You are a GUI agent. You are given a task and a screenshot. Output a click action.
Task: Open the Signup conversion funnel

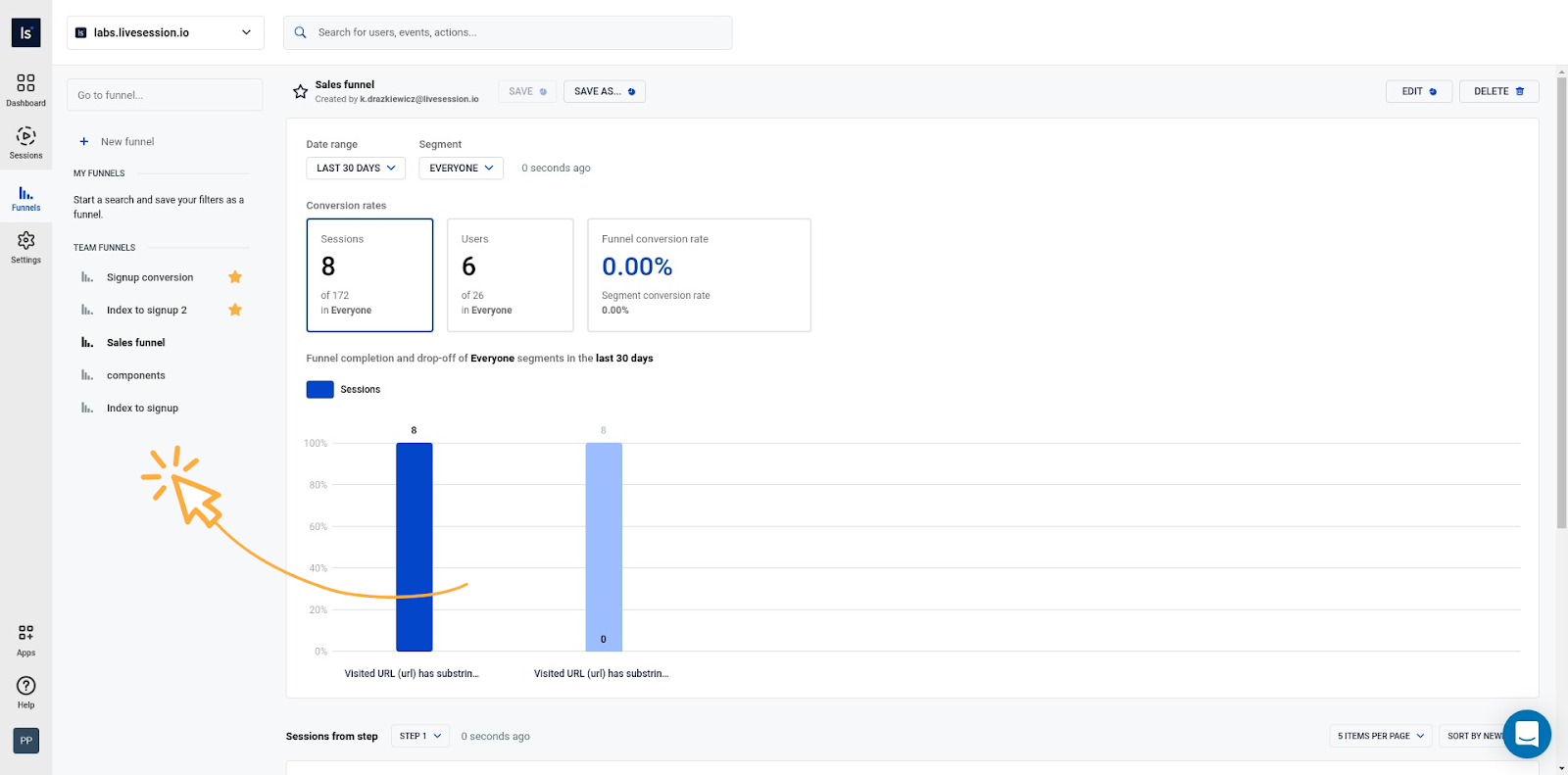click(x=150, y=277)
